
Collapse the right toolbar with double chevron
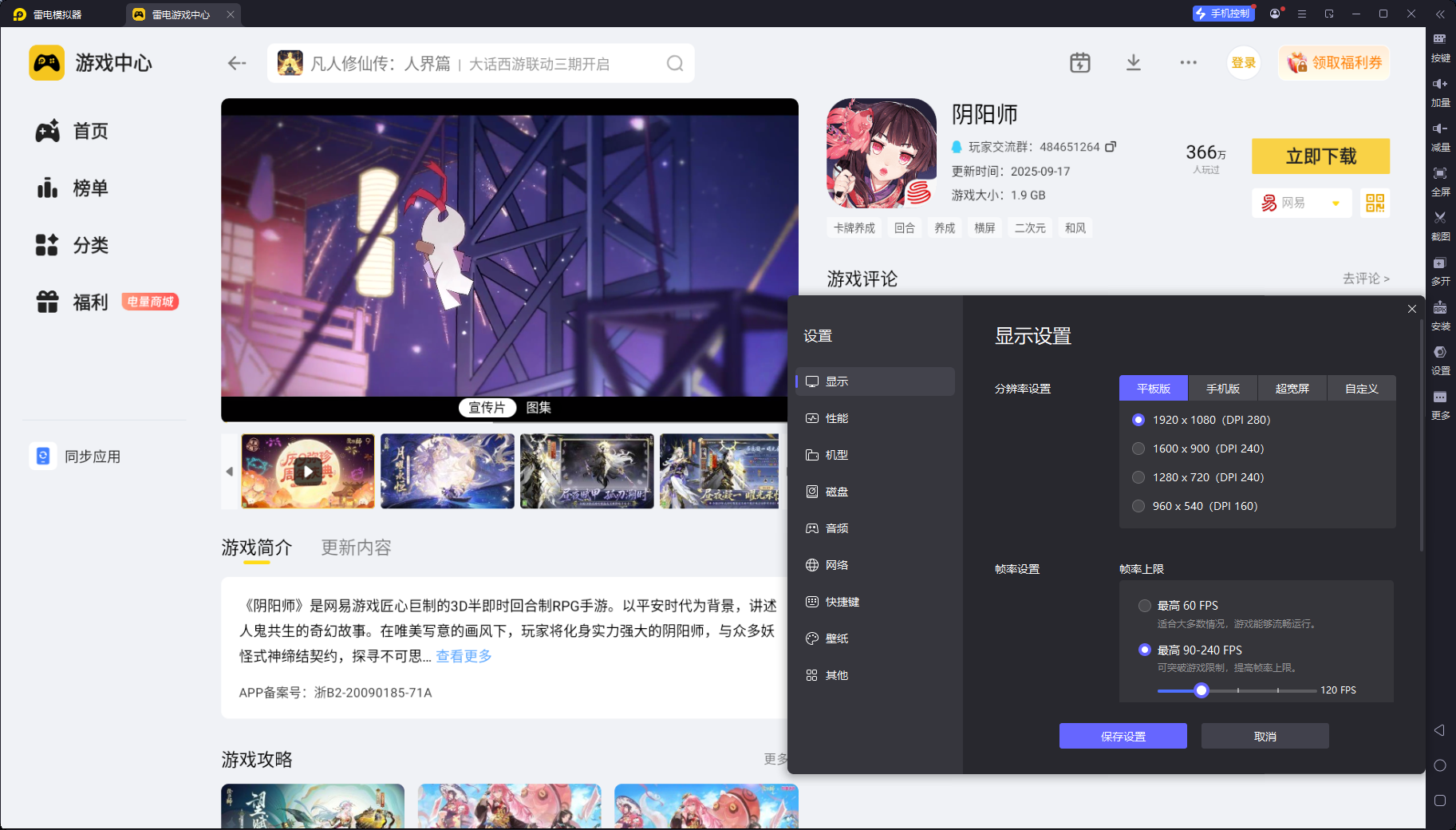point(1440,14)
